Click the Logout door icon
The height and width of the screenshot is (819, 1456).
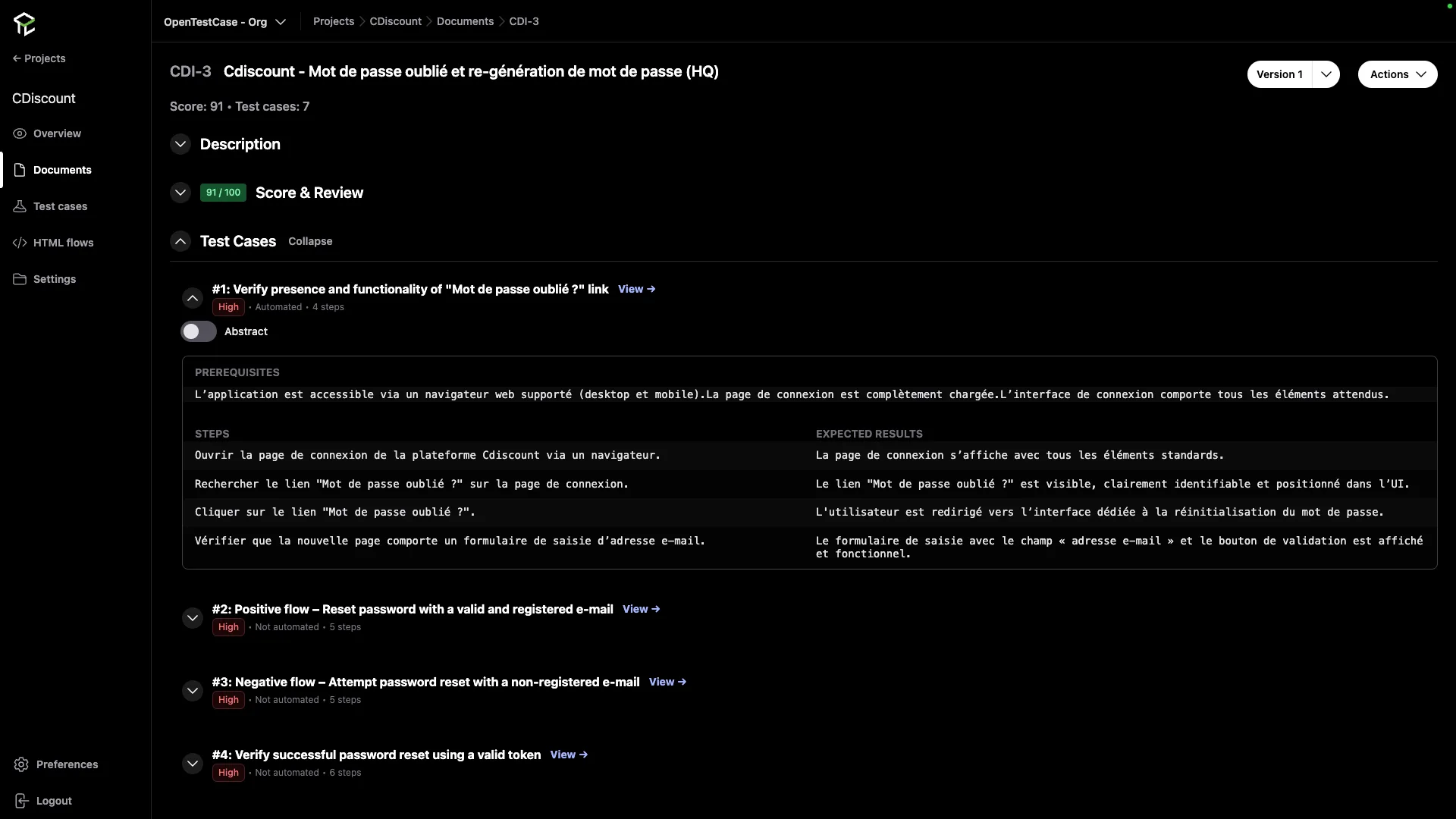(21, 801)
